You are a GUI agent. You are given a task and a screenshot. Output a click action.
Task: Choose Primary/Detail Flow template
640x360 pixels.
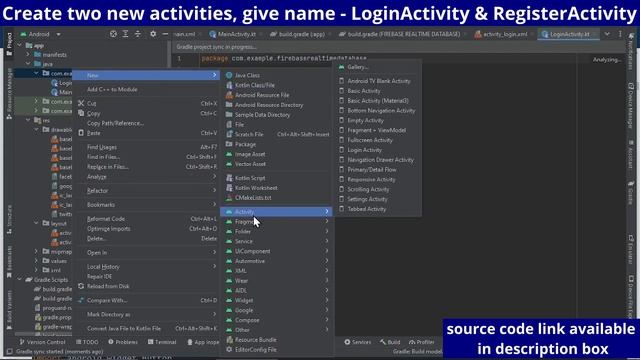[371, 170]
